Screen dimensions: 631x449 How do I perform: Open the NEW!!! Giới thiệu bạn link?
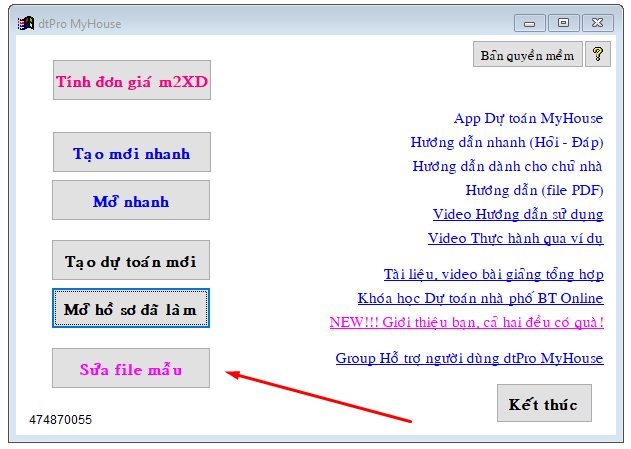466,322
